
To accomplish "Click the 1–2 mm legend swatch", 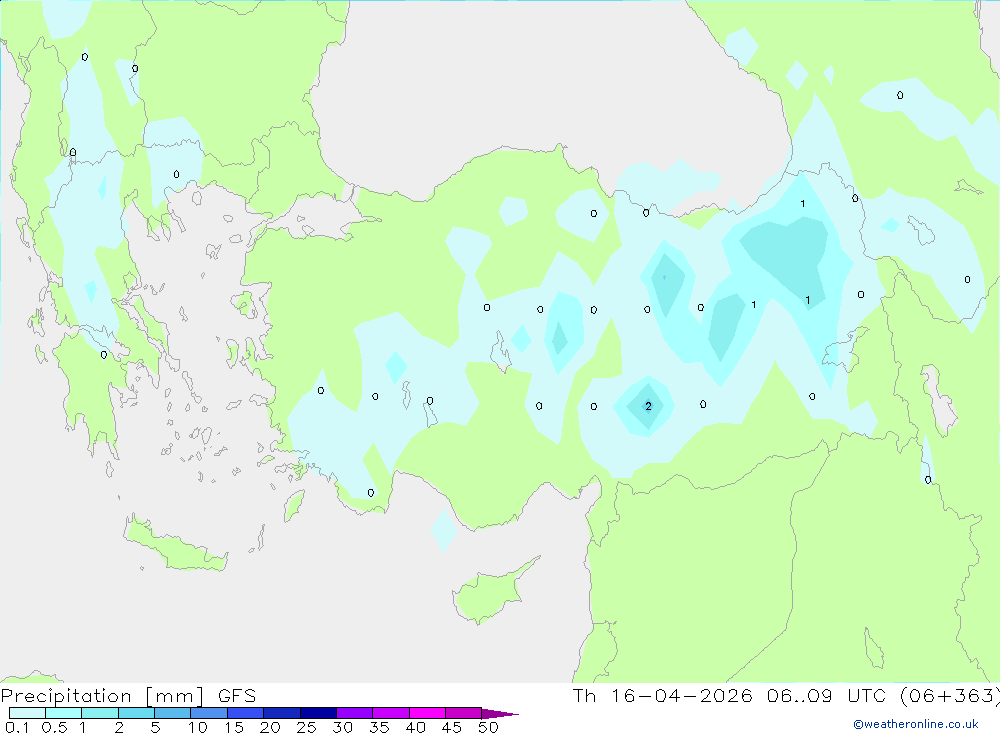I will [99, 713].
